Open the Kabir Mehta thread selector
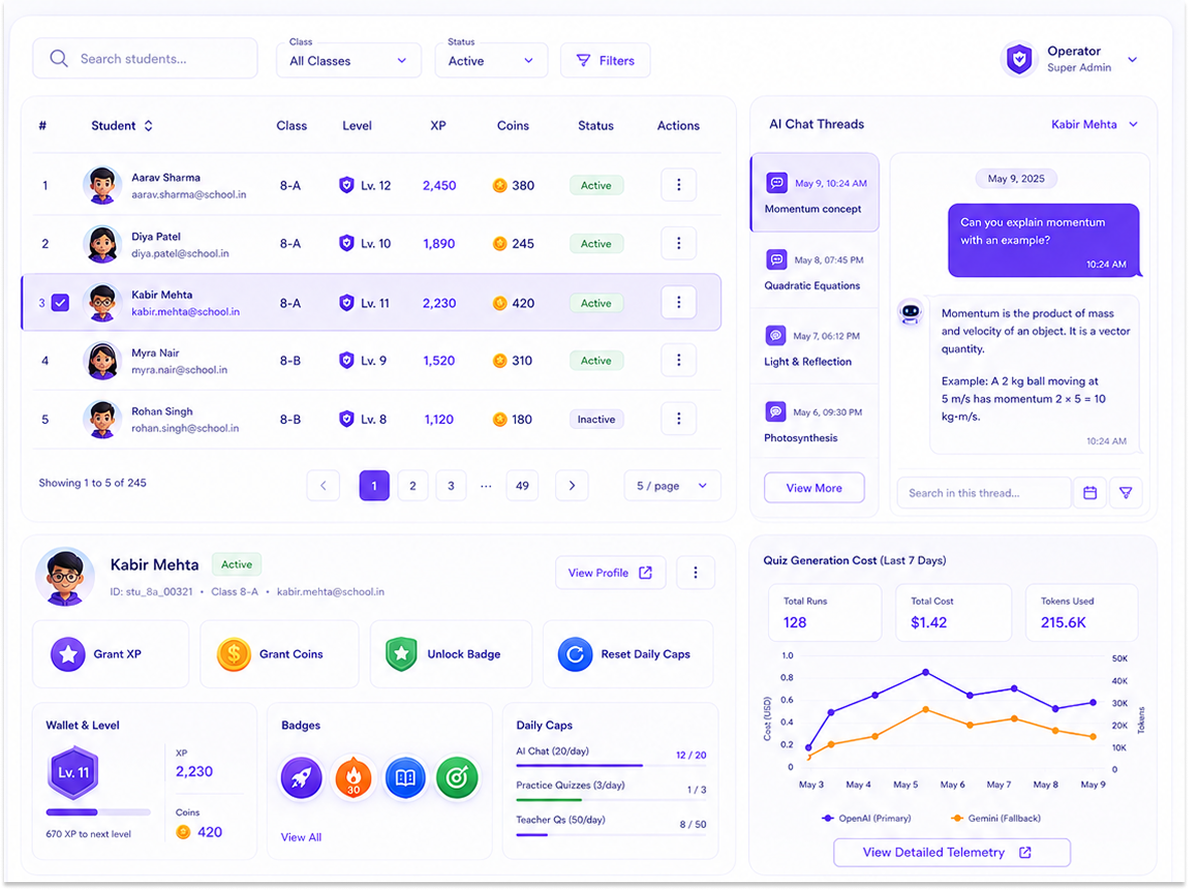 point(1093,124)
